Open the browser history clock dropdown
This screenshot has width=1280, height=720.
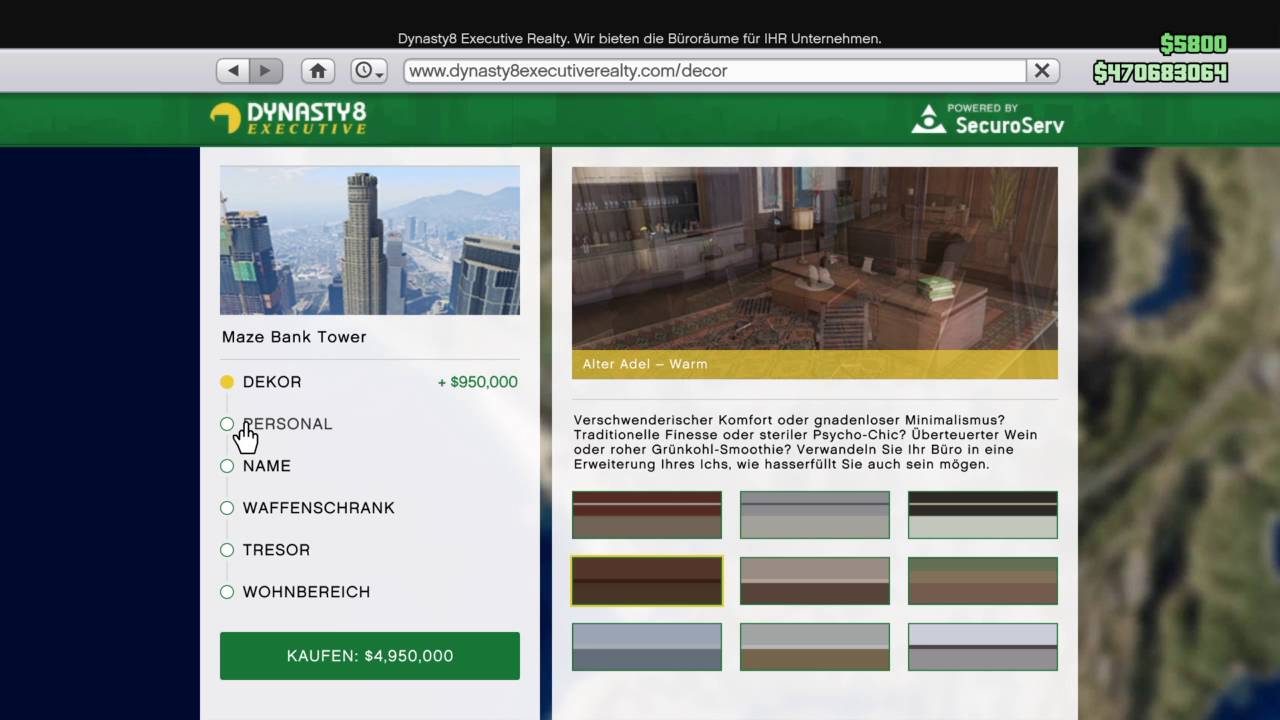click(369, 71)
